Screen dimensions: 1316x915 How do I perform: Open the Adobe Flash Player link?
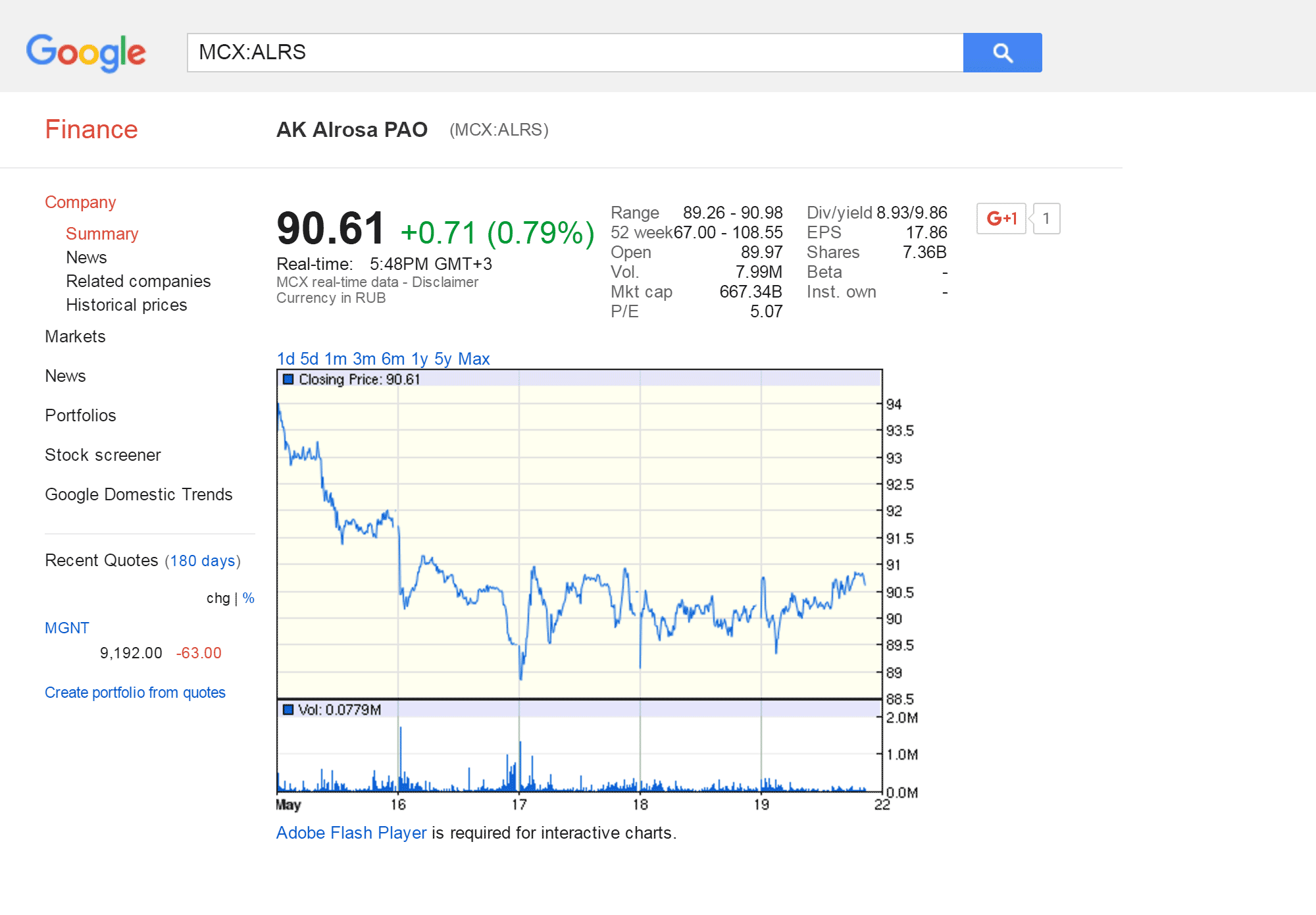pyautogui.click(x=351, y=833)
